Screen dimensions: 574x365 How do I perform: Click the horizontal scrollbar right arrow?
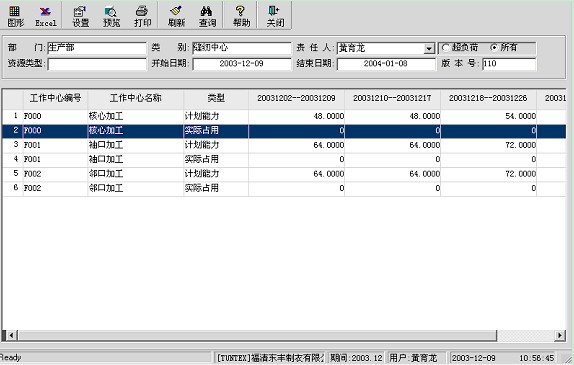[560, 335]
